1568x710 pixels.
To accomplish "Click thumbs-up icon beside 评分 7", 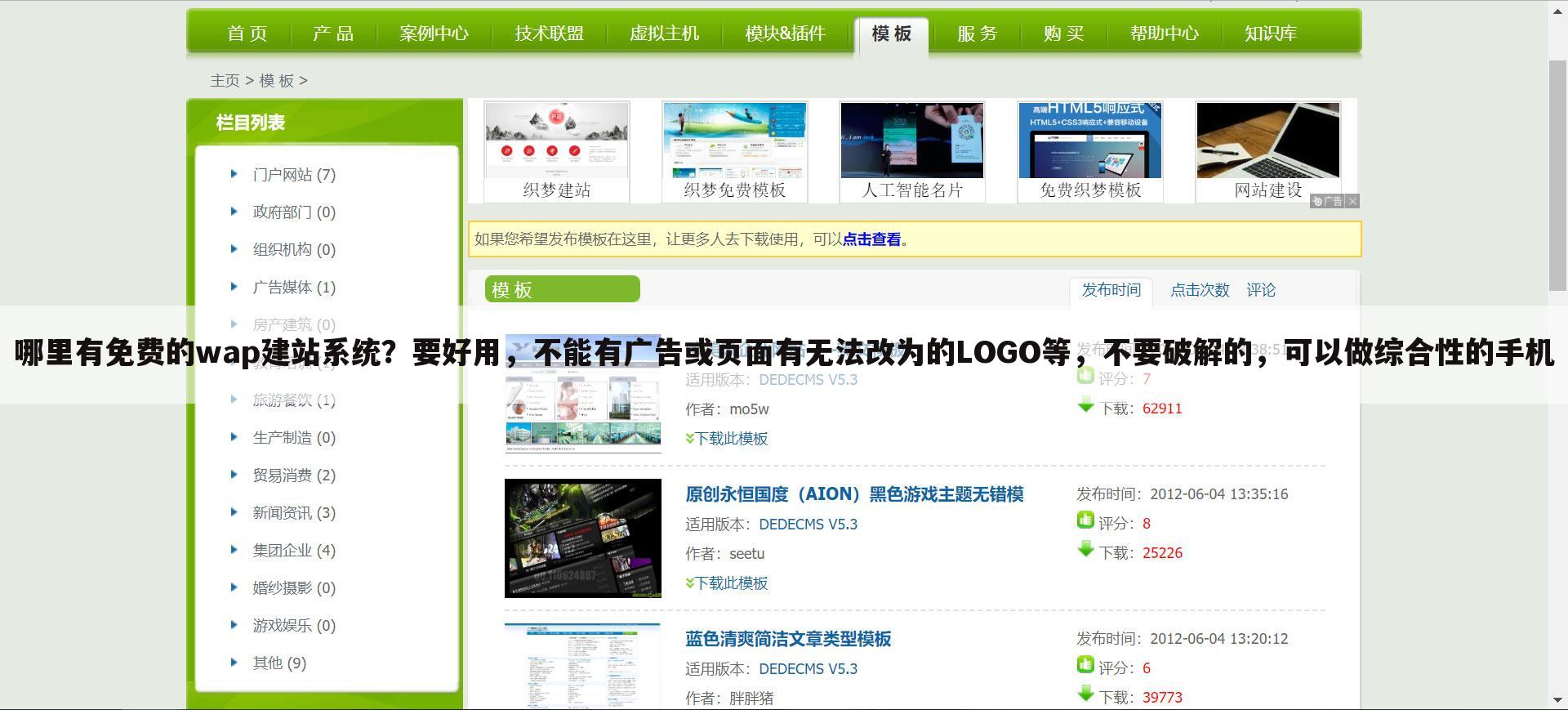I will pyautogui.click(x=1085, y=376).
